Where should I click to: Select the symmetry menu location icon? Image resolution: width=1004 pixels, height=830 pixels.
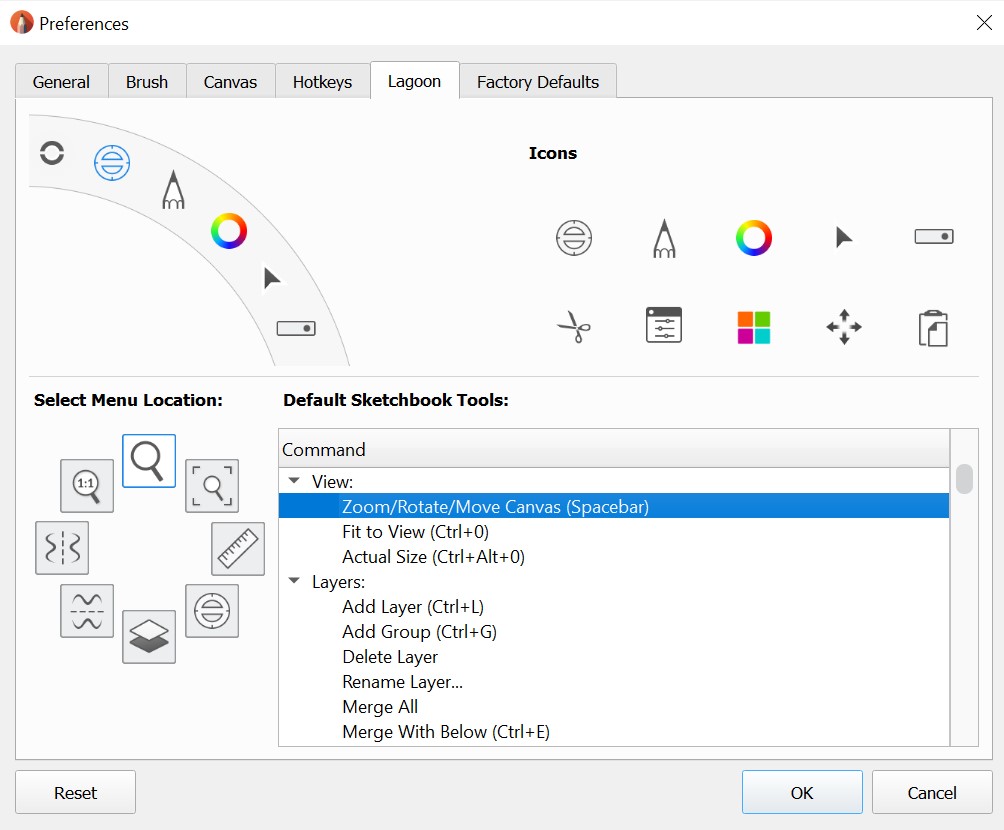pyautogui.click(x=62, y=548)
